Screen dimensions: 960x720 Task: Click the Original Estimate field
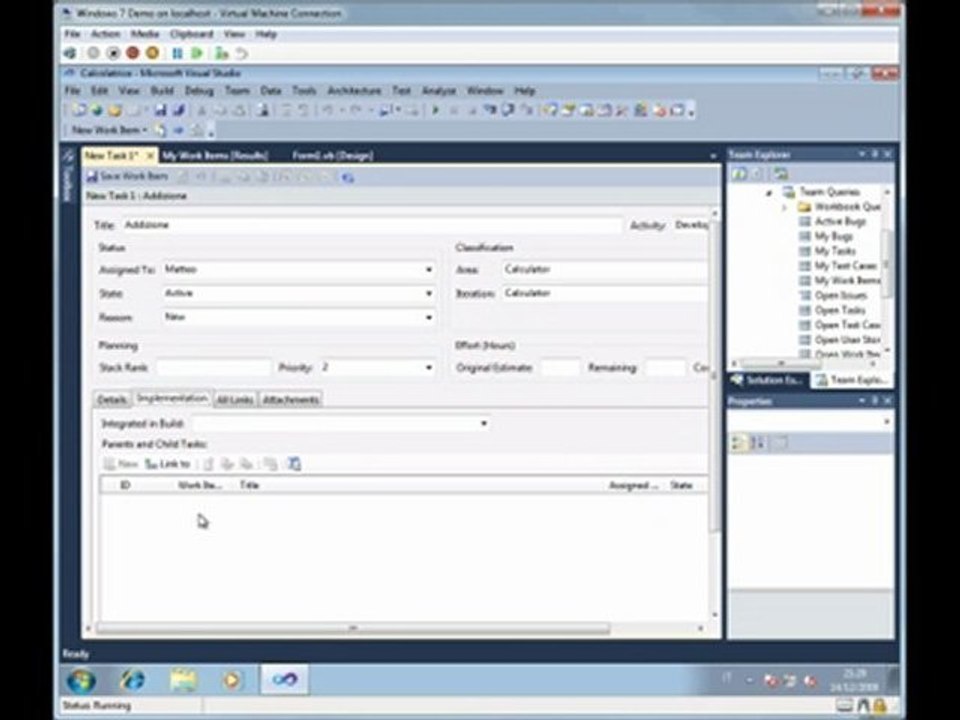560,367
